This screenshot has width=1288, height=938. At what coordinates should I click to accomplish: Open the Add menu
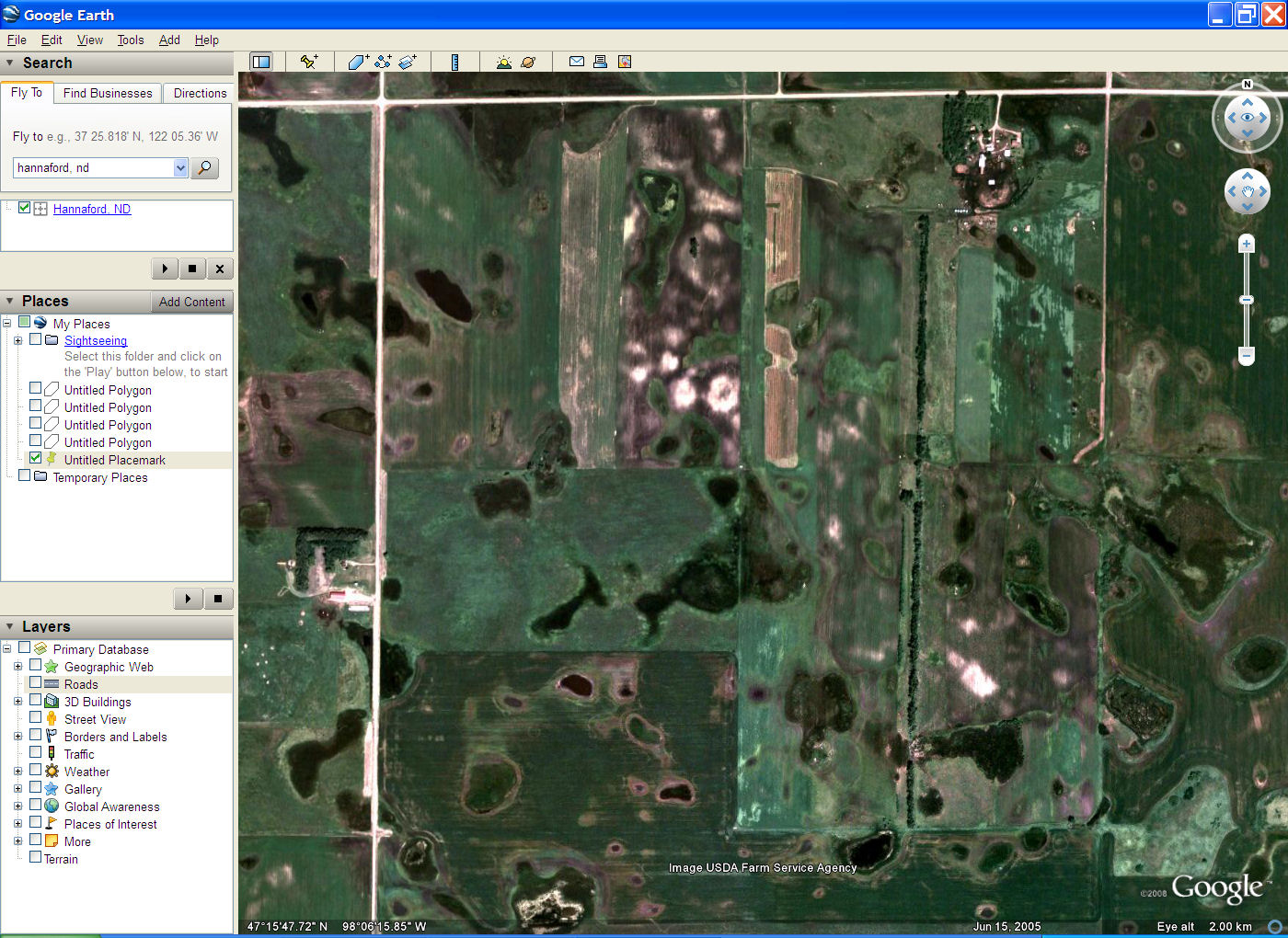pos(169,40)
